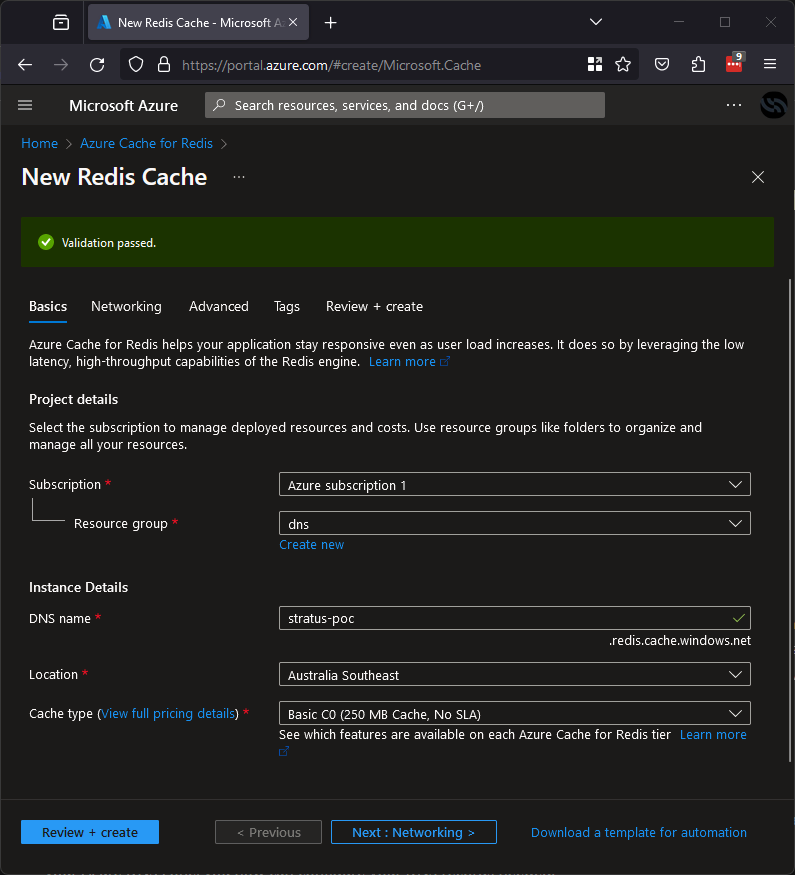This screenshot has height=875, width=795.
Task: Click the green validation passed checkmark
Action: 46,242
